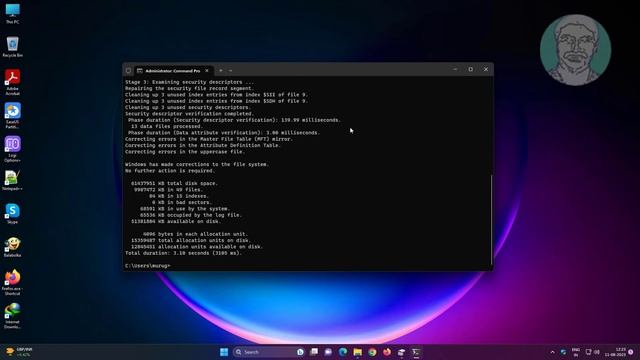Launch the Adobe Acrobat desktop shortcut
The width and height of the screenshot is (640, 360).
click(x=12, y=82)
